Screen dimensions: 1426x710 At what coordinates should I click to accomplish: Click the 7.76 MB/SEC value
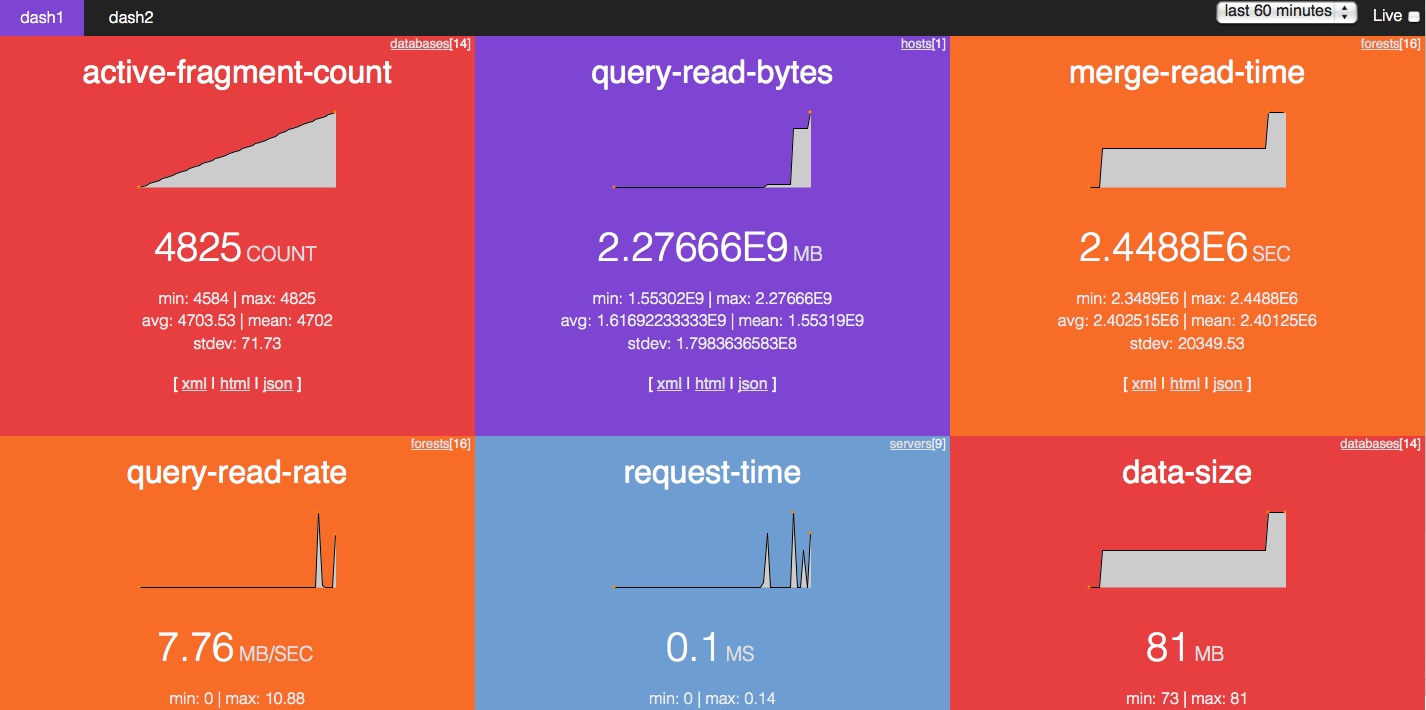235,647
